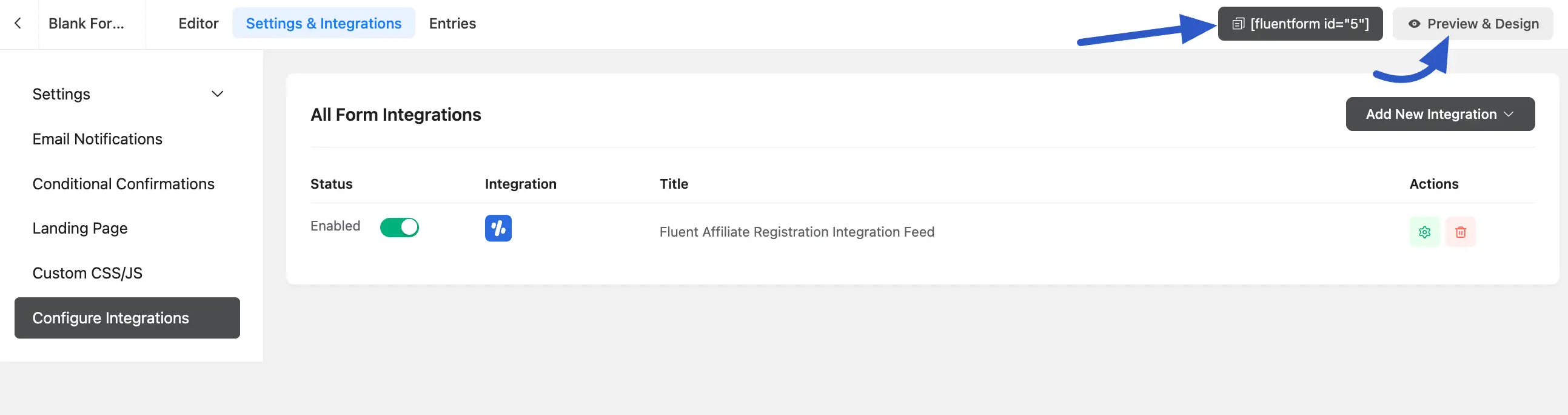Screen dimensions: 1568x415
Task: Disable the integration feed status toggle
Action: point(400,227)
